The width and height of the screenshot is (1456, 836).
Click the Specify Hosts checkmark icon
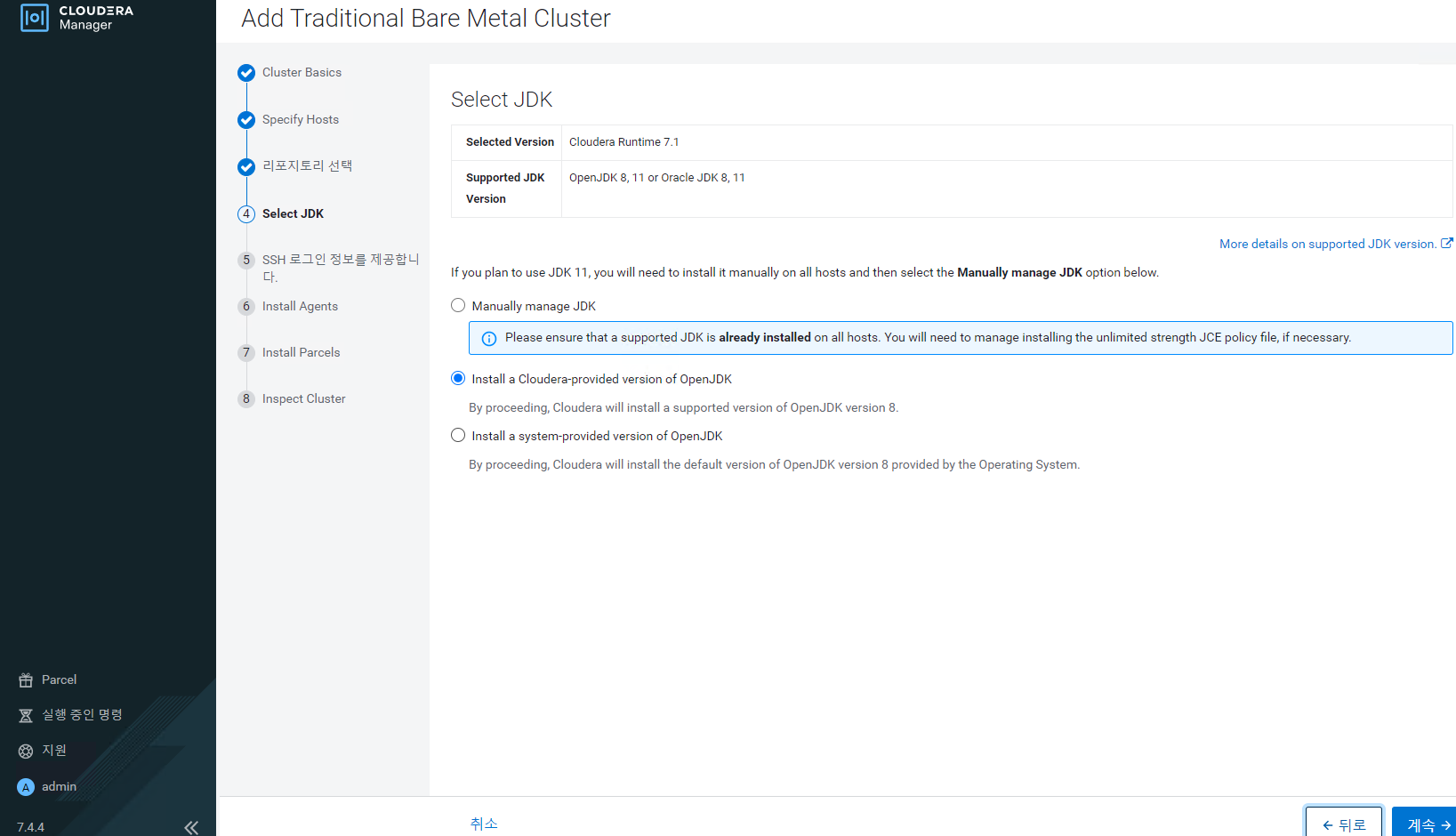246,120
